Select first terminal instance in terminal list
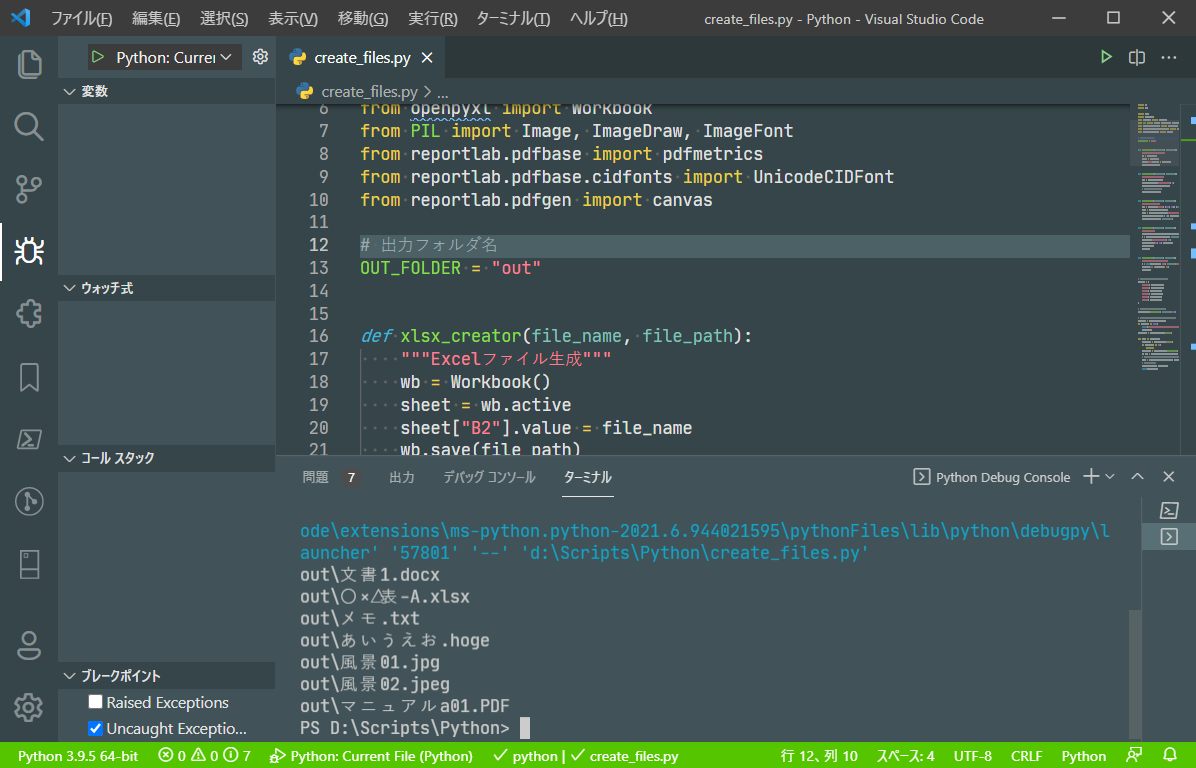This screenshot has width=1196, height=768. coord(1169,510)
